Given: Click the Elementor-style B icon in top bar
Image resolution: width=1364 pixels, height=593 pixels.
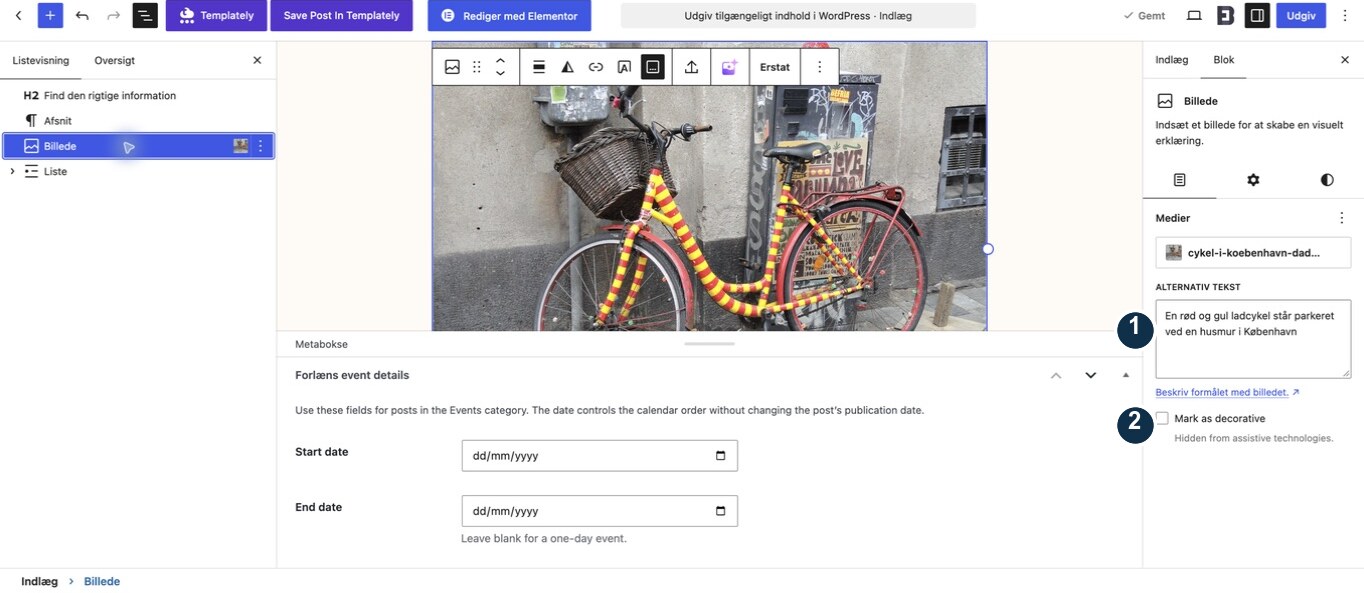Looking at the screenshot, I should 1225,15.
